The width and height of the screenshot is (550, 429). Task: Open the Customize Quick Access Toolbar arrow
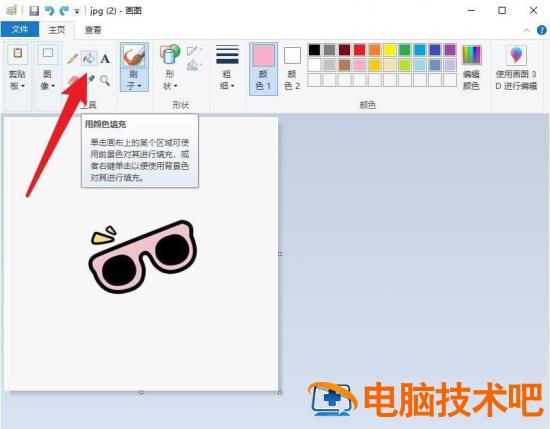point(77,12)
